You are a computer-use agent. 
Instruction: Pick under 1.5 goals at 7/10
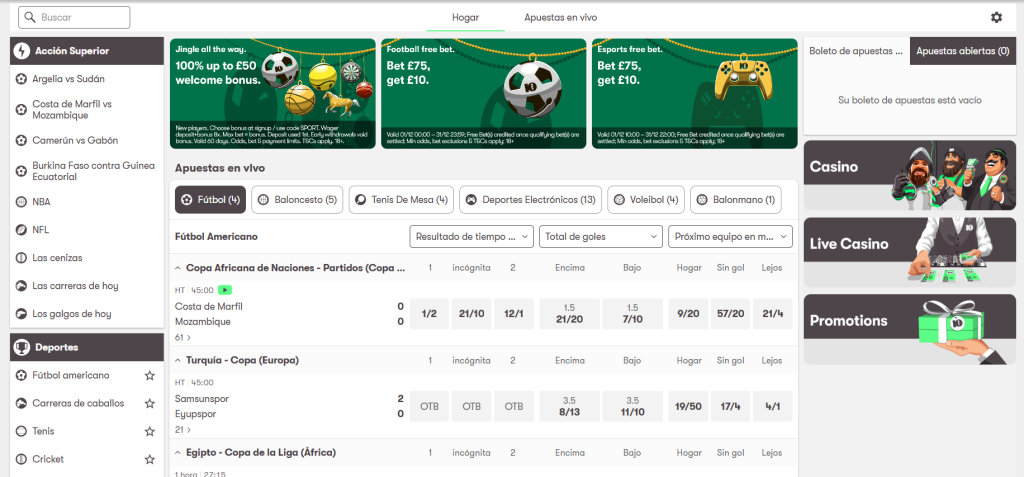click(632, 314)
